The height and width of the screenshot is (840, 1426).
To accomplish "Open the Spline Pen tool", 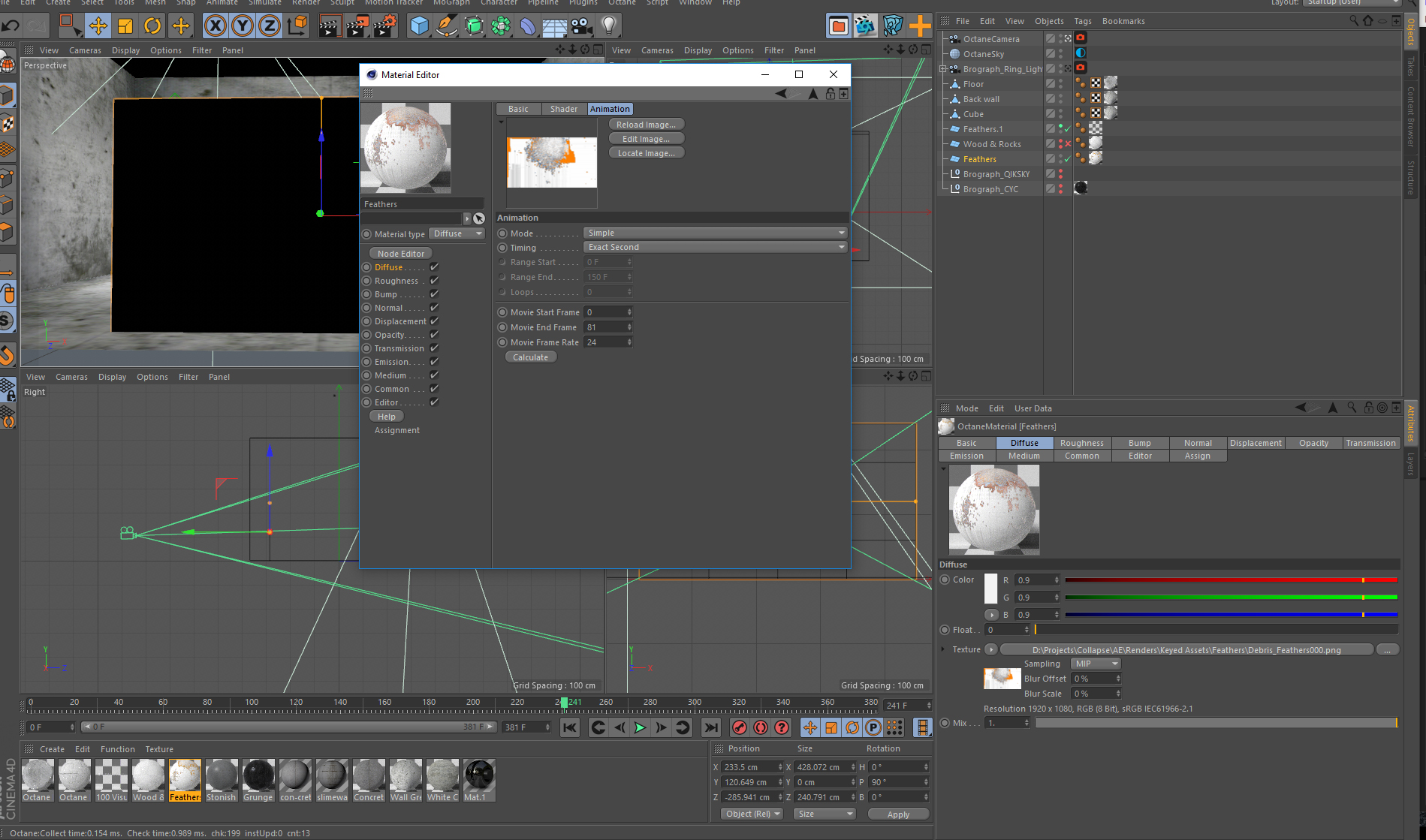I will (x=446, y=26).
